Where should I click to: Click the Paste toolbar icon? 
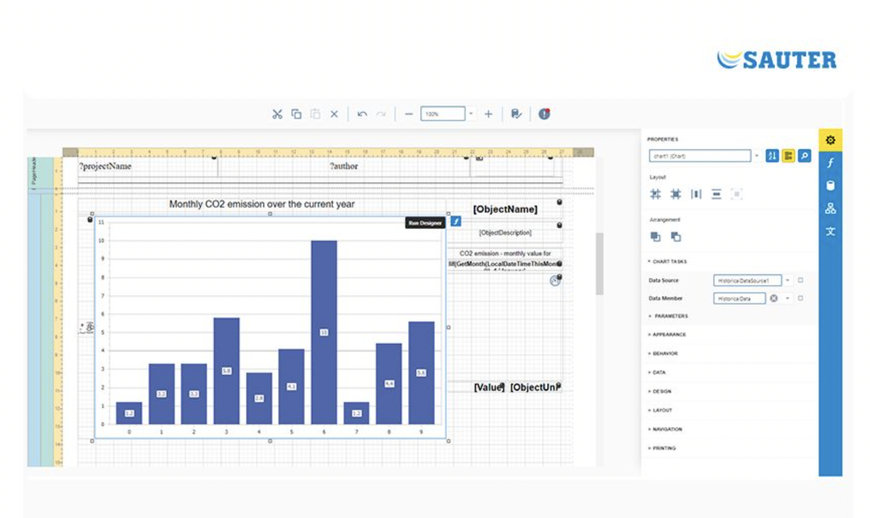(315, 114)
